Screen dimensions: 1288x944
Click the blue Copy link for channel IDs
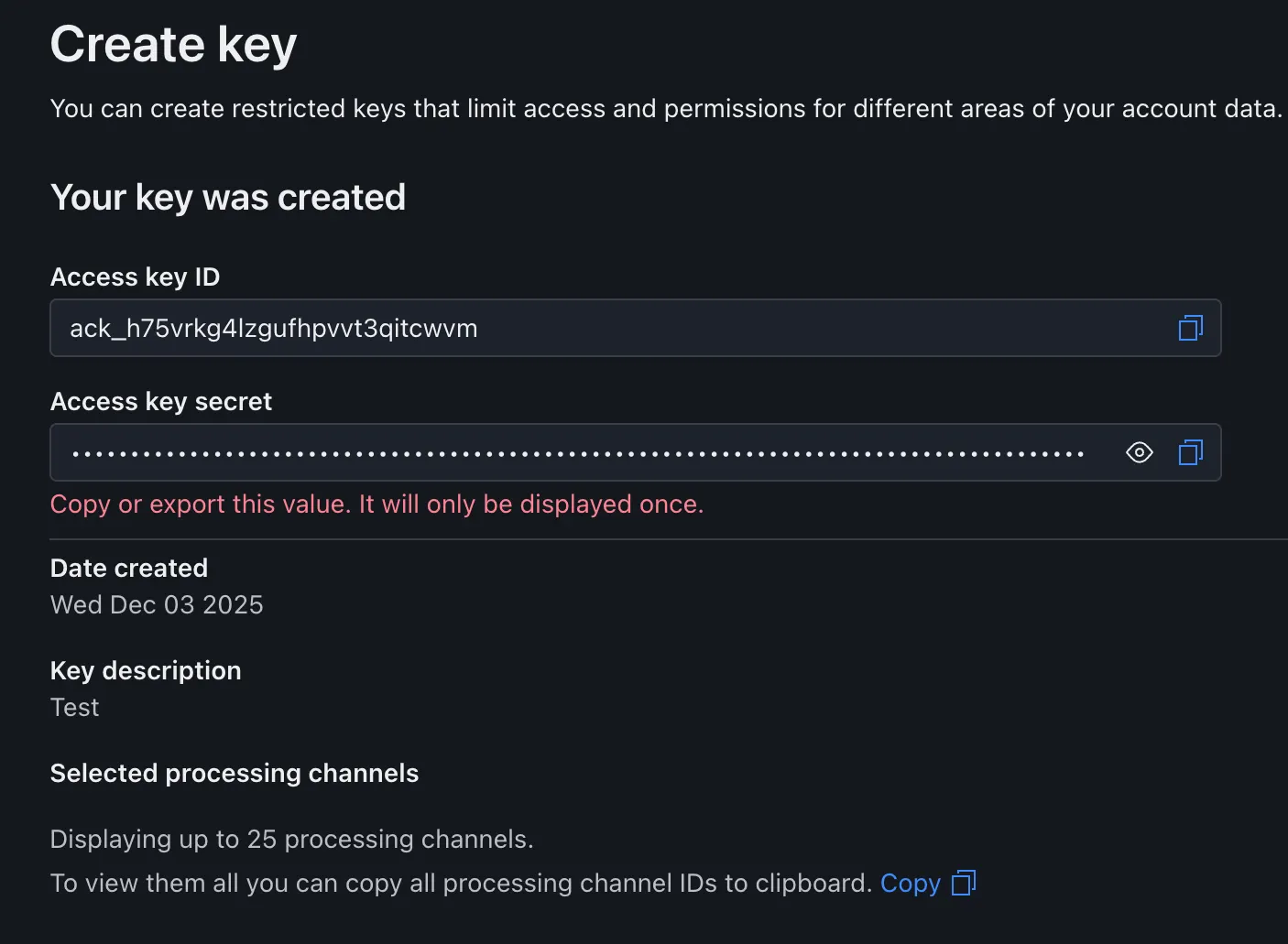910,883
